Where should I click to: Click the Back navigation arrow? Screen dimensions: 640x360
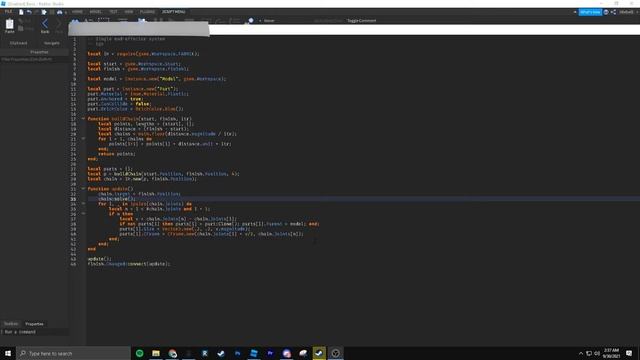coord(45,25)
